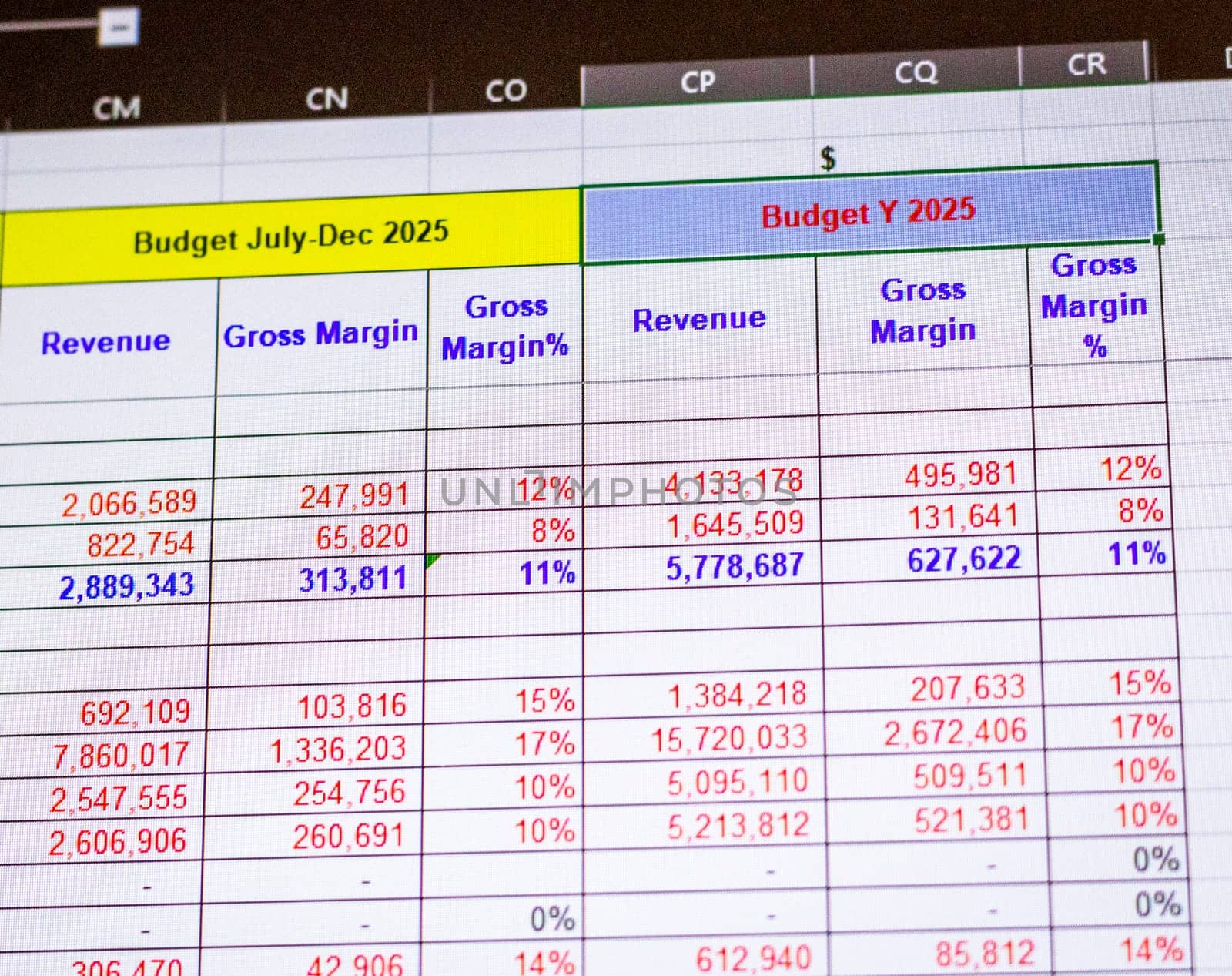Click cell with value 495,981
Viewport: 1232px width, 976px height.
(x=928, y=475)
